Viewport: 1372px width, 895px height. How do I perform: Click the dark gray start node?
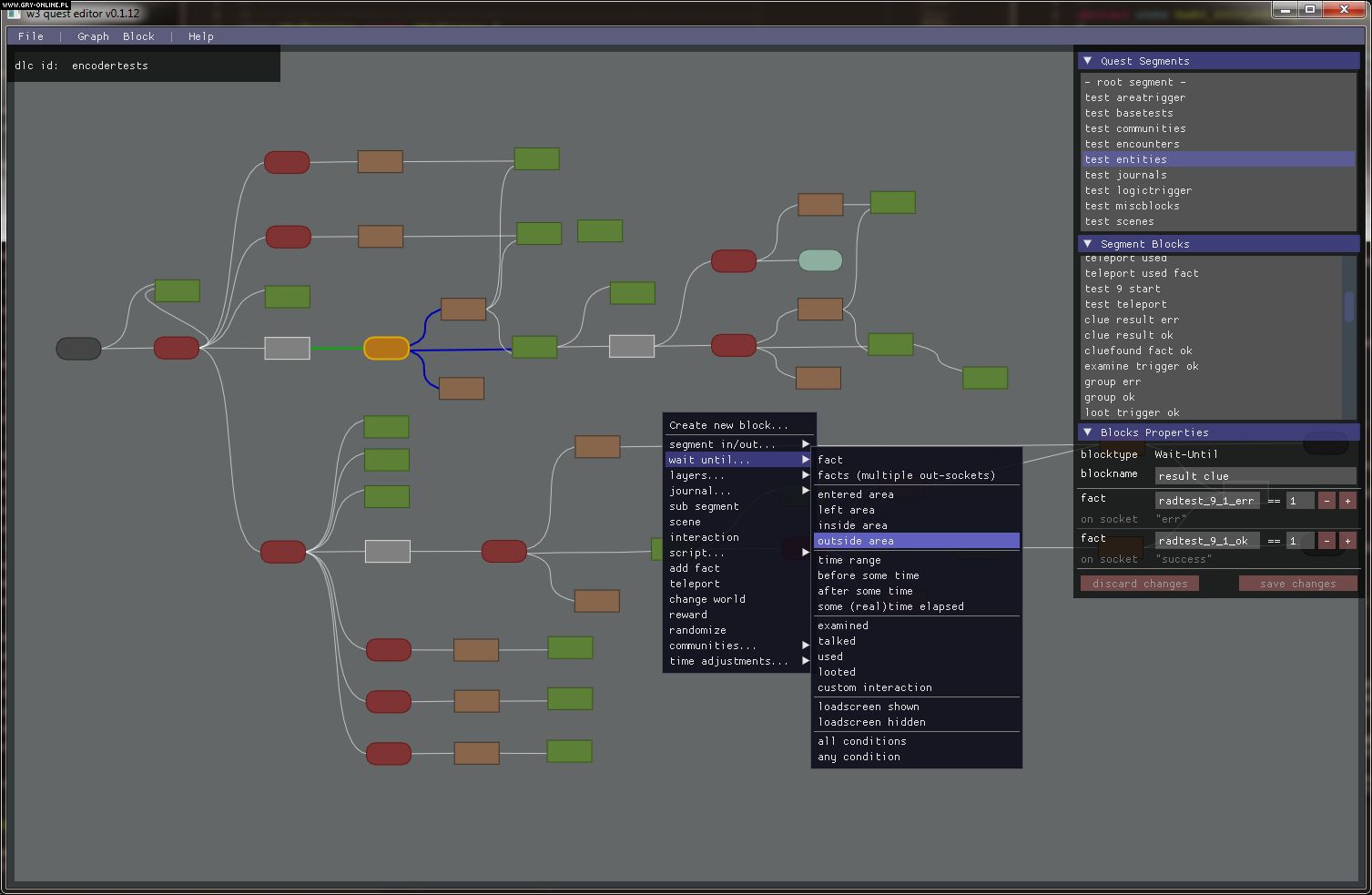pyautogui.click(x=78, y=349)
